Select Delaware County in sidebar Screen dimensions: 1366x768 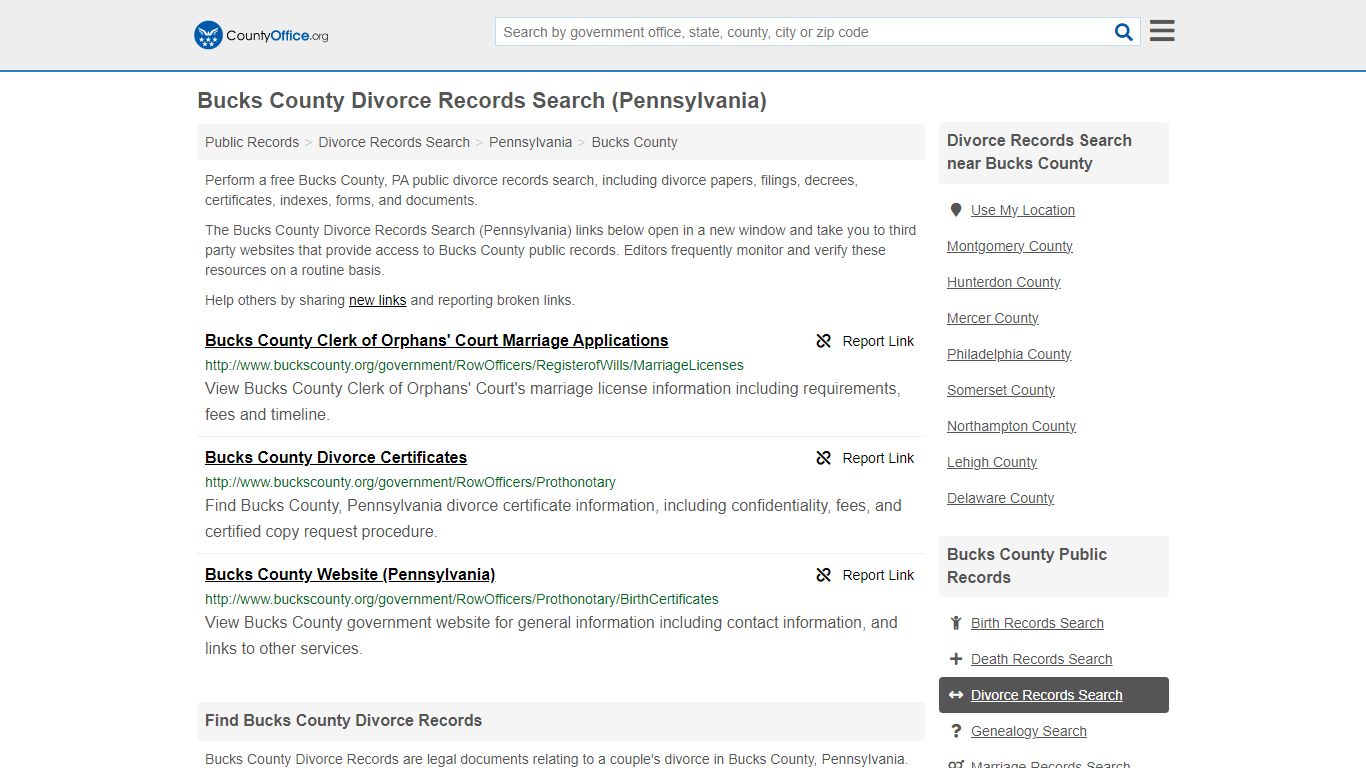coord(1001,498)
